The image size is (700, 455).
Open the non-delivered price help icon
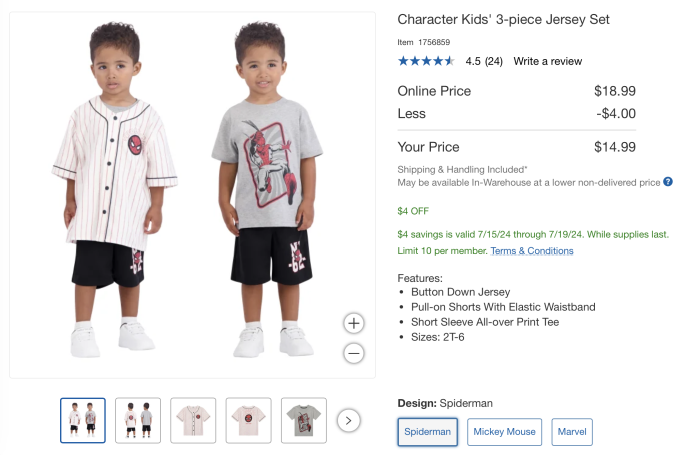click(x=668, y=182)
